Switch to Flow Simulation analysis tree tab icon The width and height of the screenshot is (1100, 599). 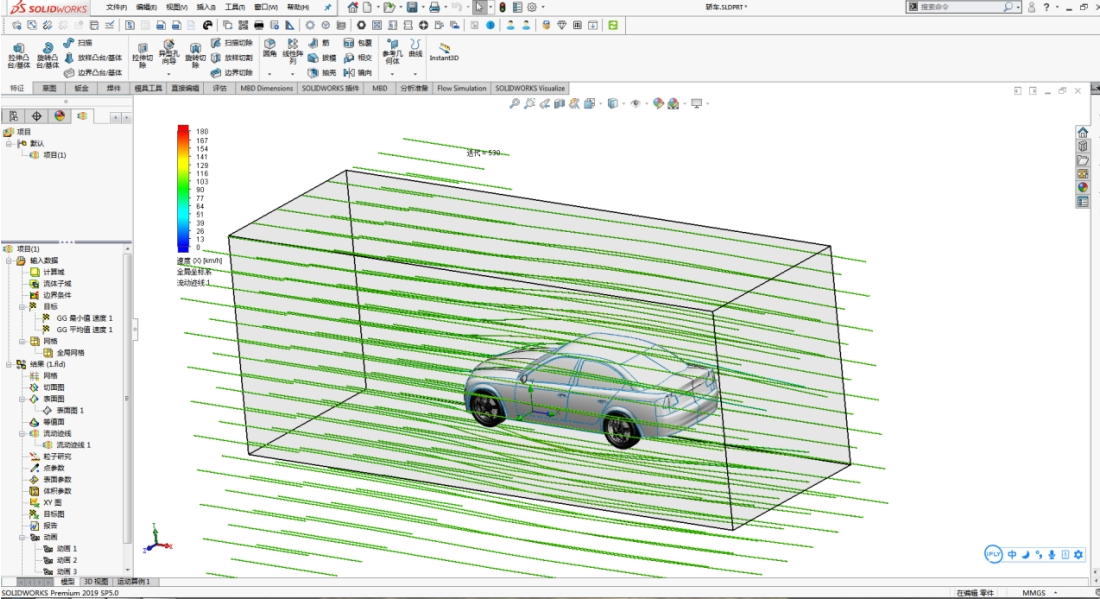tap(83, 116)
